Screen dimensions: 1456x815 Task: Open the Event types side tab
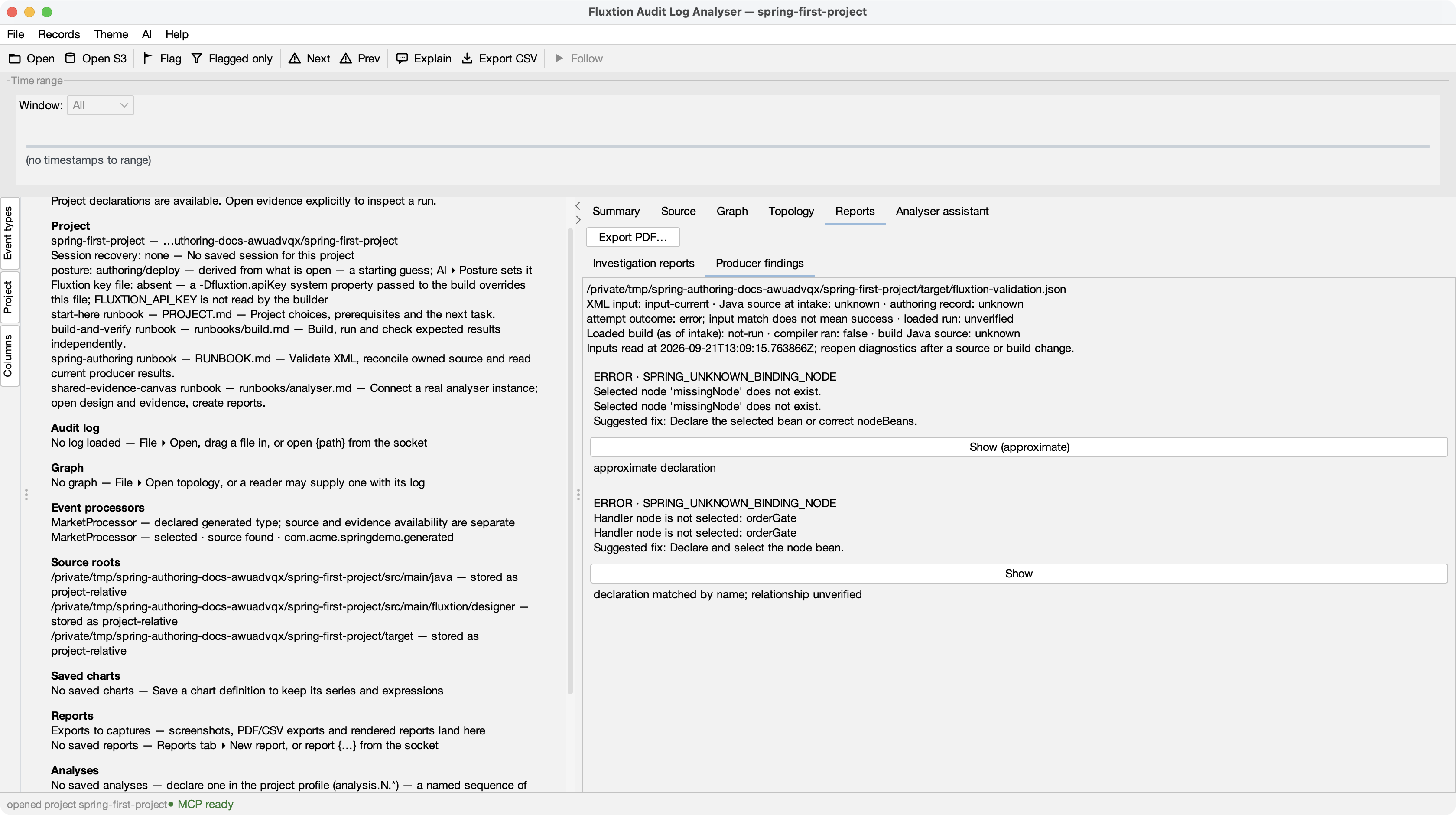9,233
